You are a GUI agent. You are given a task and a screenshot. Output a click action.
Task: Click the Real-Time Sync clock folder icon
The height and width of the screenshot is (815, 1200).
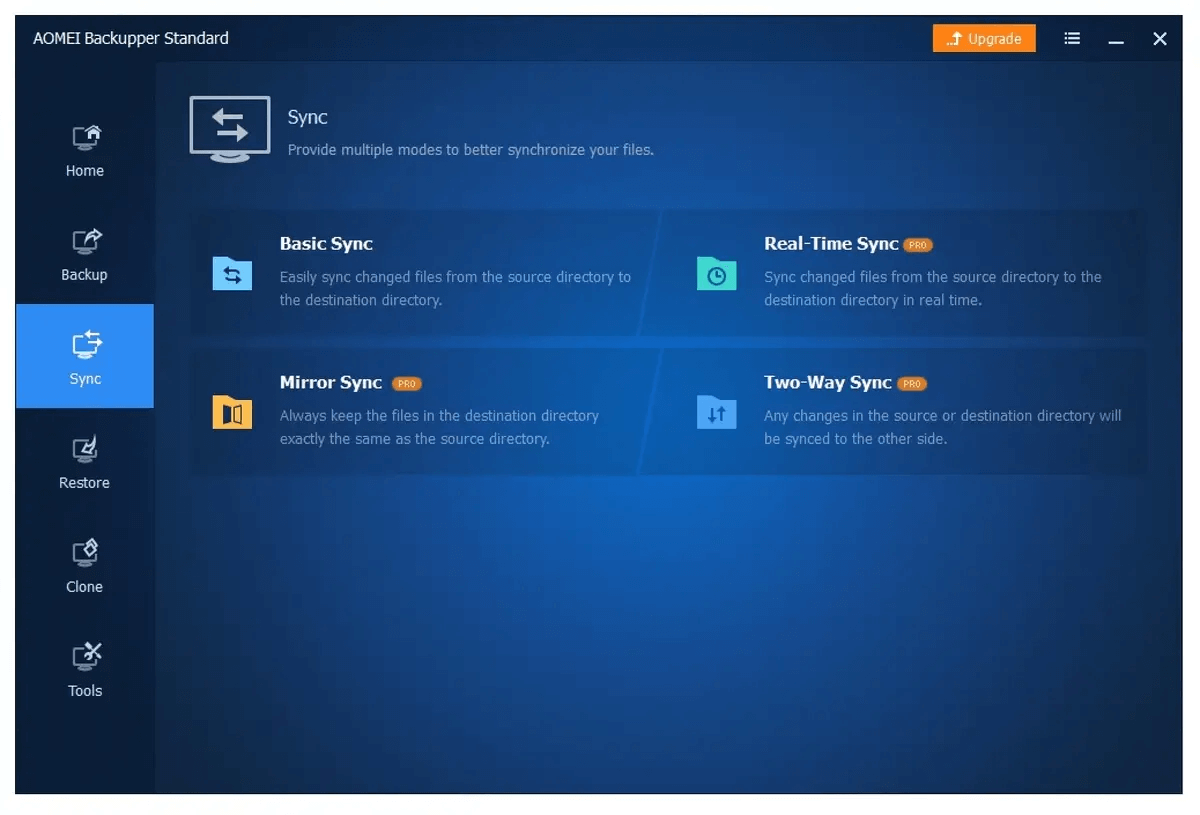(x=716, y=275)
